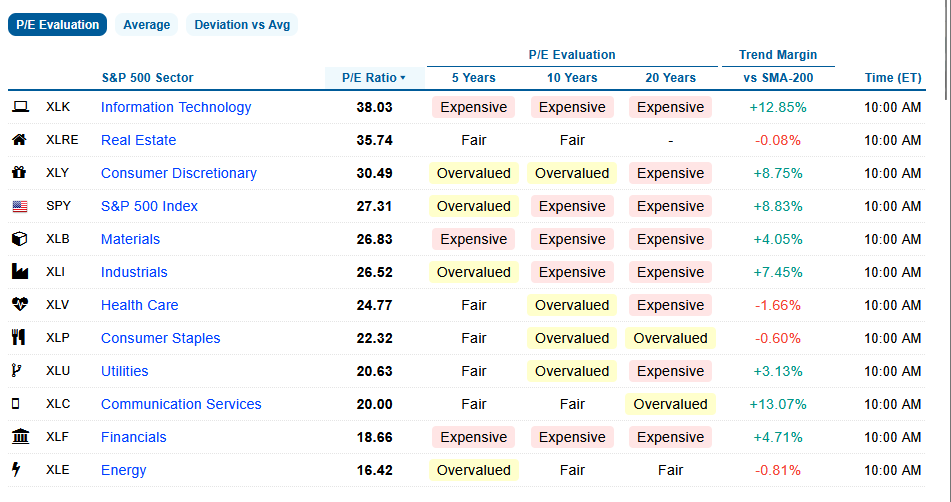The width and height of the screenshot is (951, 502).
Task: Click the Trend Margin group header
Action: pos(778,55)
